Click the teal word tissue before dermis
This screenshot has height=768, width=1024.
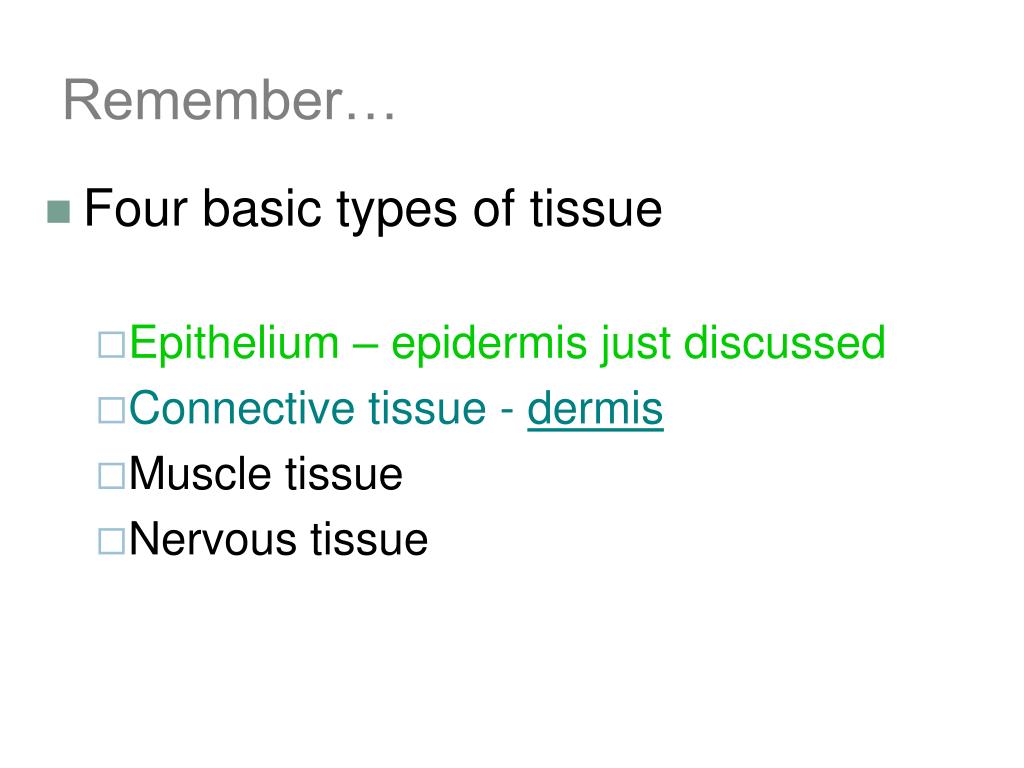click(427, 408)
